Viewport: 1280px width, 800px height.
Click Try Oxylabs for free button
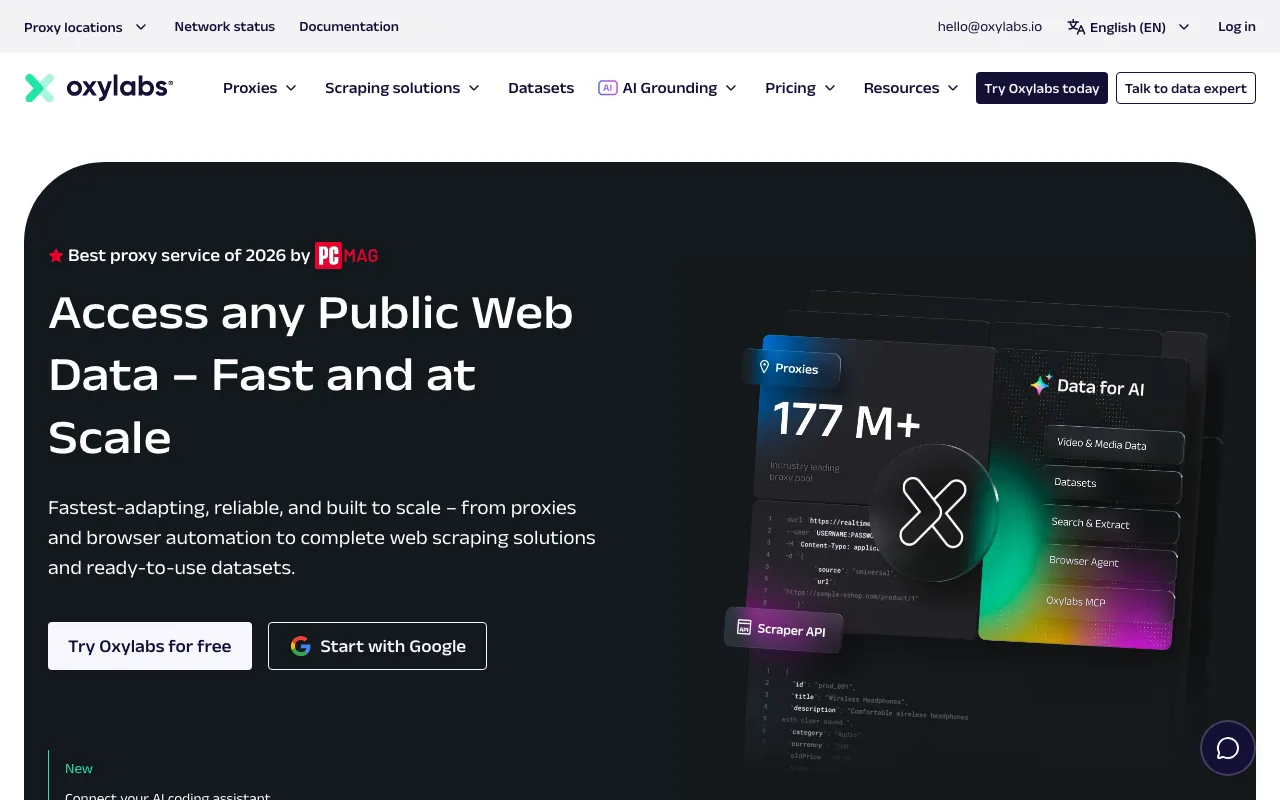[x=150, y=646]
